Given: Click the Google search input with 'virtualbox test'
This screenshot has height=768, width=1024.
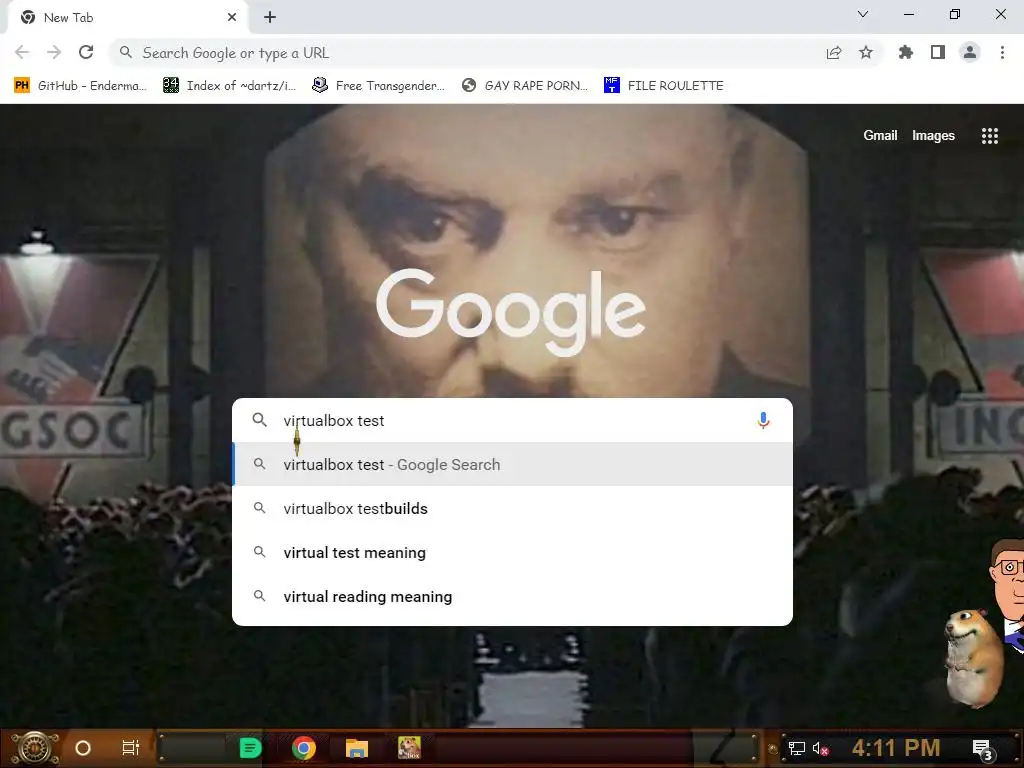Looking at the screenshot, I should tap(513, 421).
